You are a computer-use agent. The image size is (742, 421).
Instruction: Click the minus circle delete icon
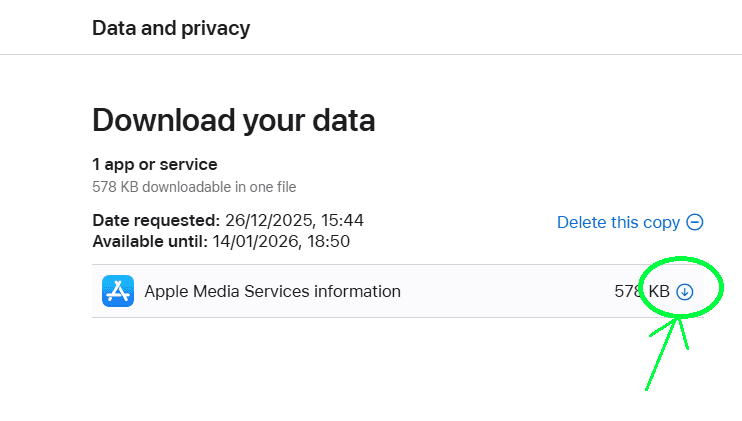click(x=695, y=223)
